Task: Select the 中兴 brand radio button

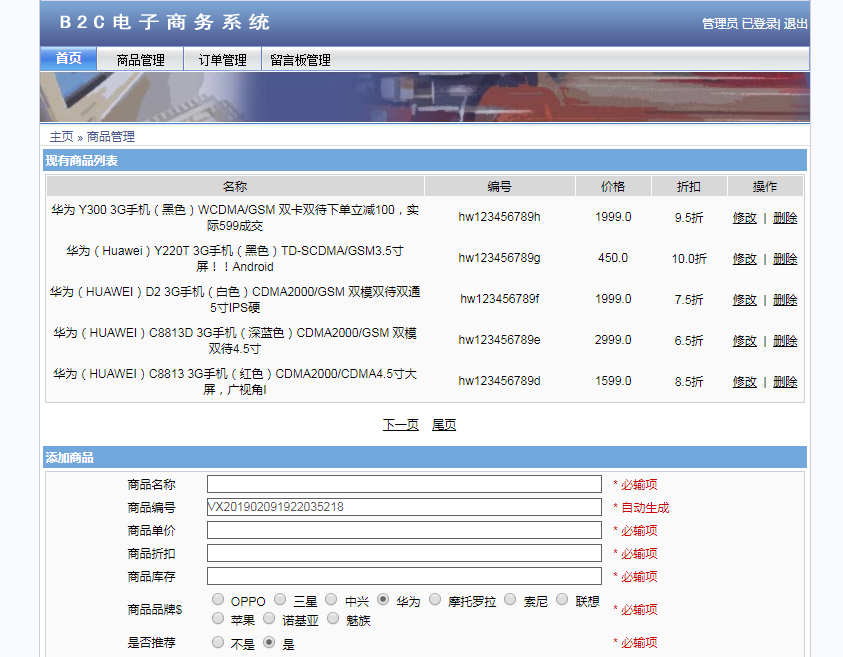Action: coord(331,599)
